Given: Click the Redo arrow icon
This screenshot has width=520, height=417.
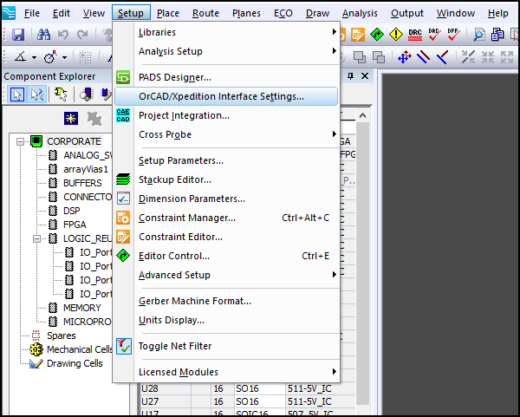Looking at the screenshot, I should (82, 34).
